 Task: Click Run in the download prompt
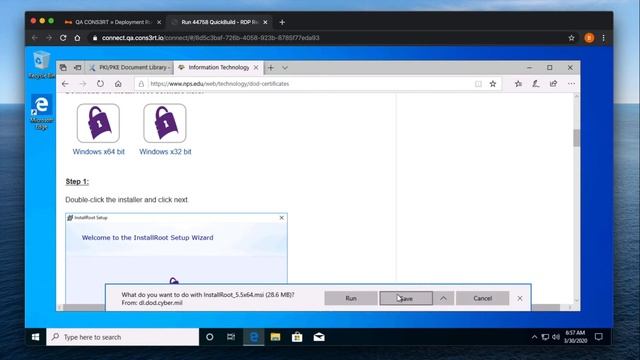click(x=351, y=298)
